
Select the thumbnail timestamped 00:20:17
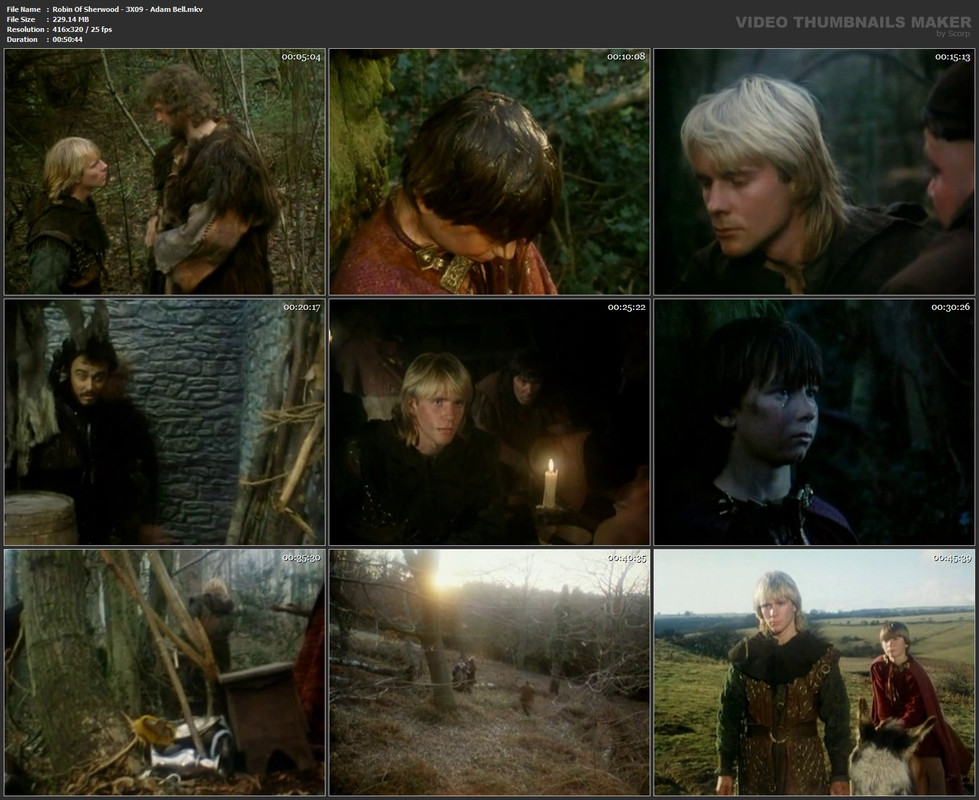coord(165,422)
